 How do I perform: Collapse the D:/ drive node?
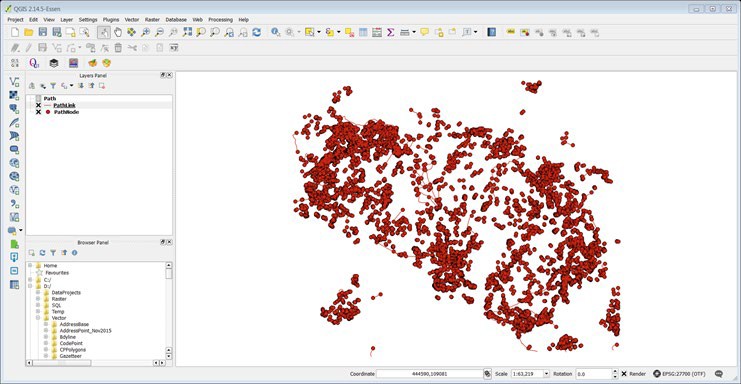(x=31, y=286)
